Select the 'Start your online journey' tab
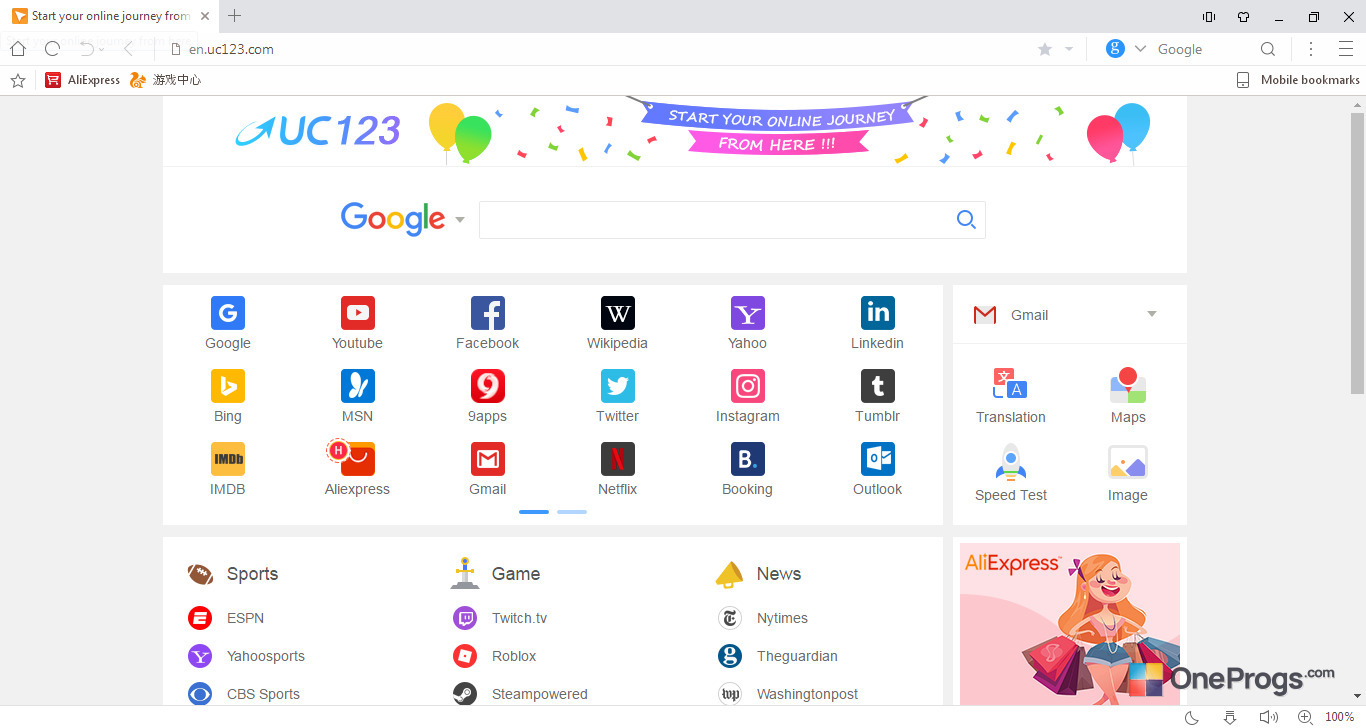The width and height of the screenshot is (1366, 728). (x=111, y=16)
